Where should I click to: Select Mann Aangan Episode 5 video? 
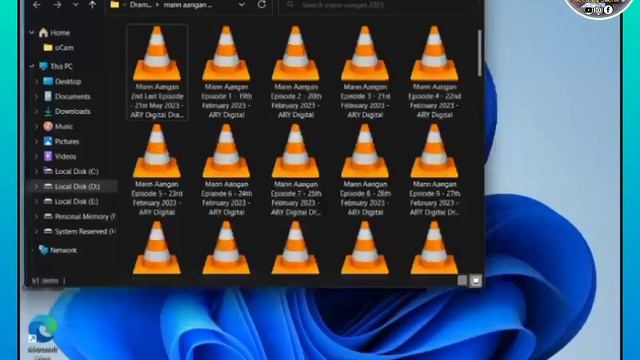coord(157,170)
